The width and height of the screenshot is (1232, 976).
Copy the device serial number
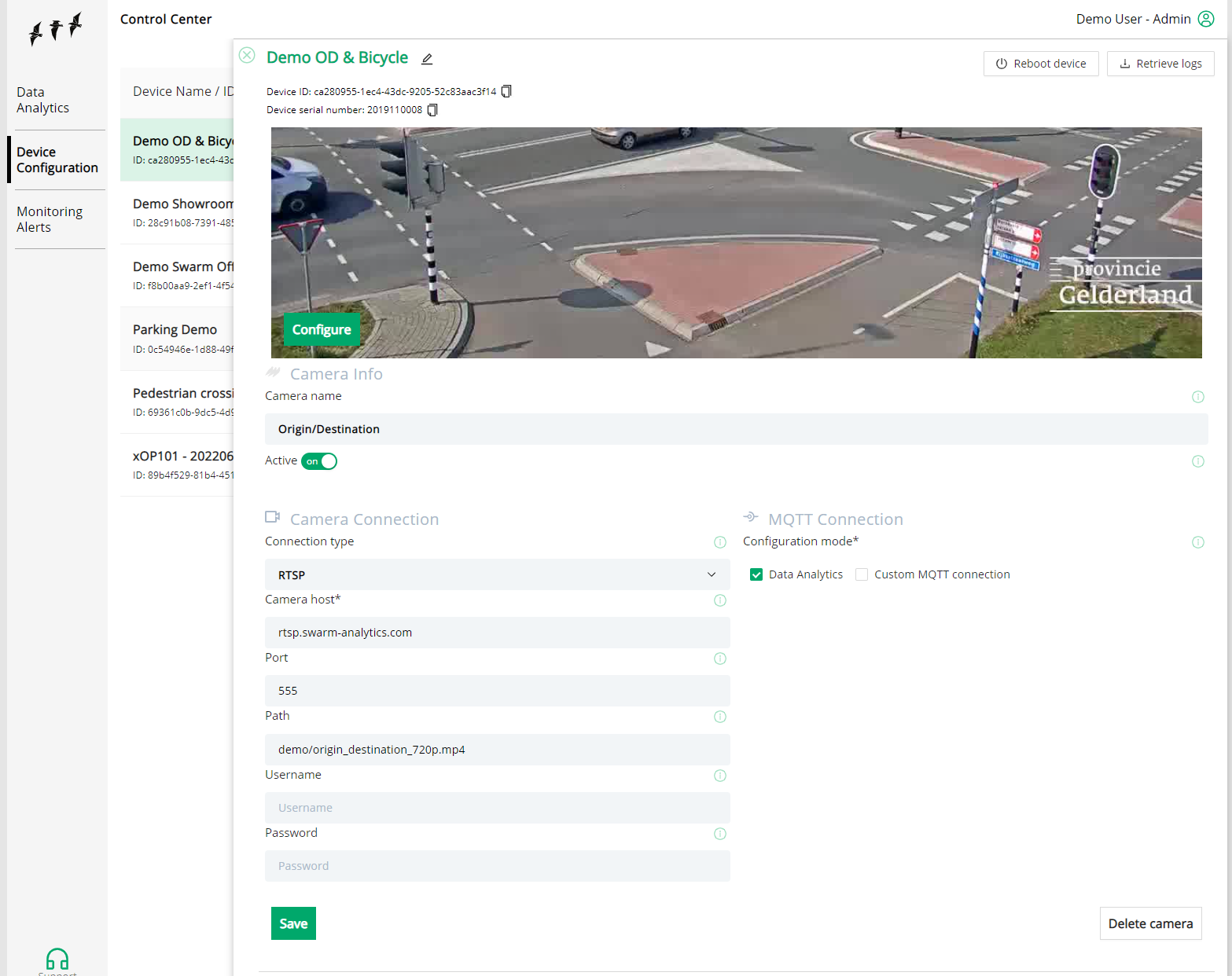click(432, 110)
